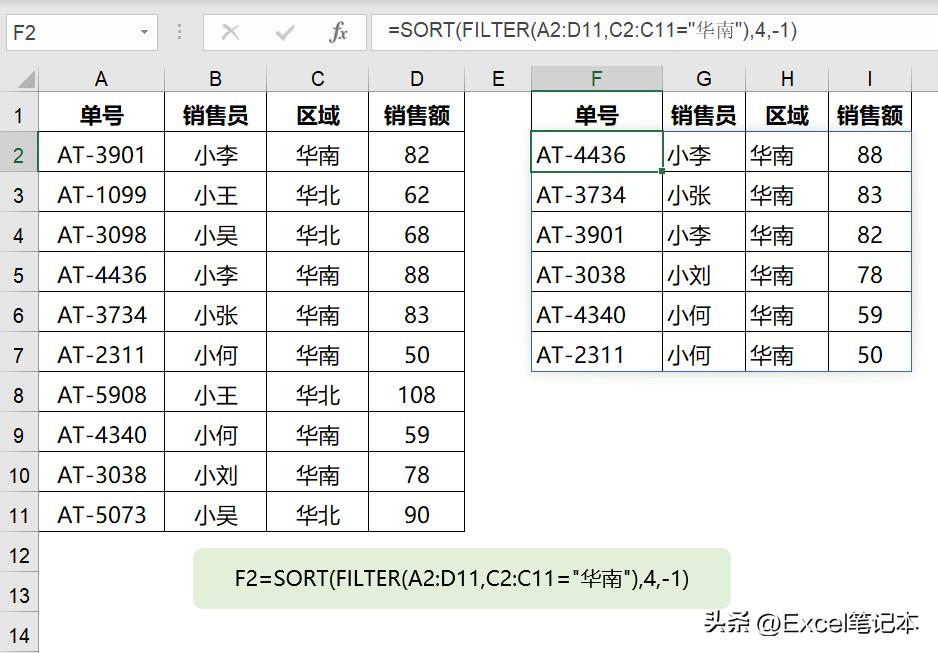Click the Enter (✓) checkmark icon
The height and width of the screenshot is (653, 938).
(285, 31)
